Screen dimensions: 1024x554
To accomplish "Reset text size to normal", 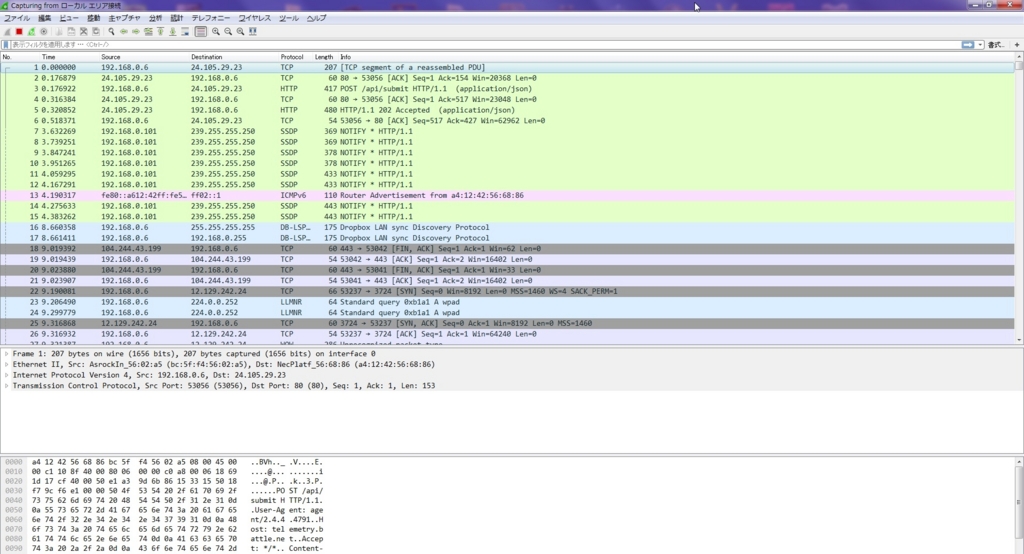I will tap(240, 31).
